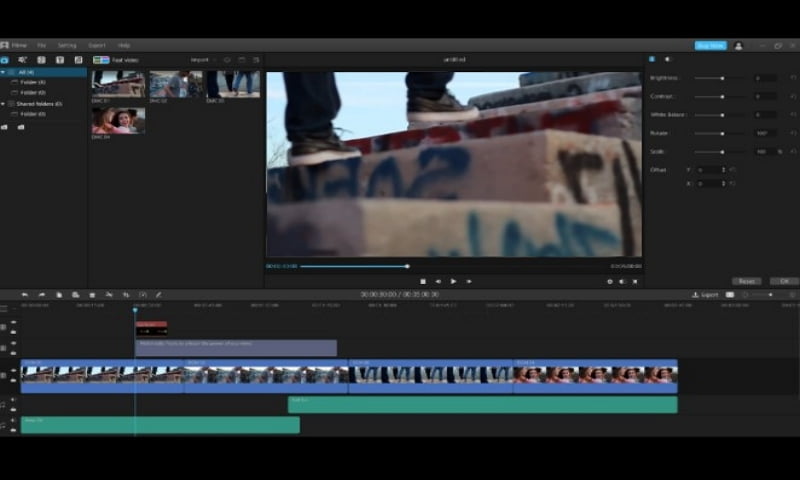The width and height of the screenshot is (800, 480).
Task: Click the Export button above timeline
Action: [705, 295]
